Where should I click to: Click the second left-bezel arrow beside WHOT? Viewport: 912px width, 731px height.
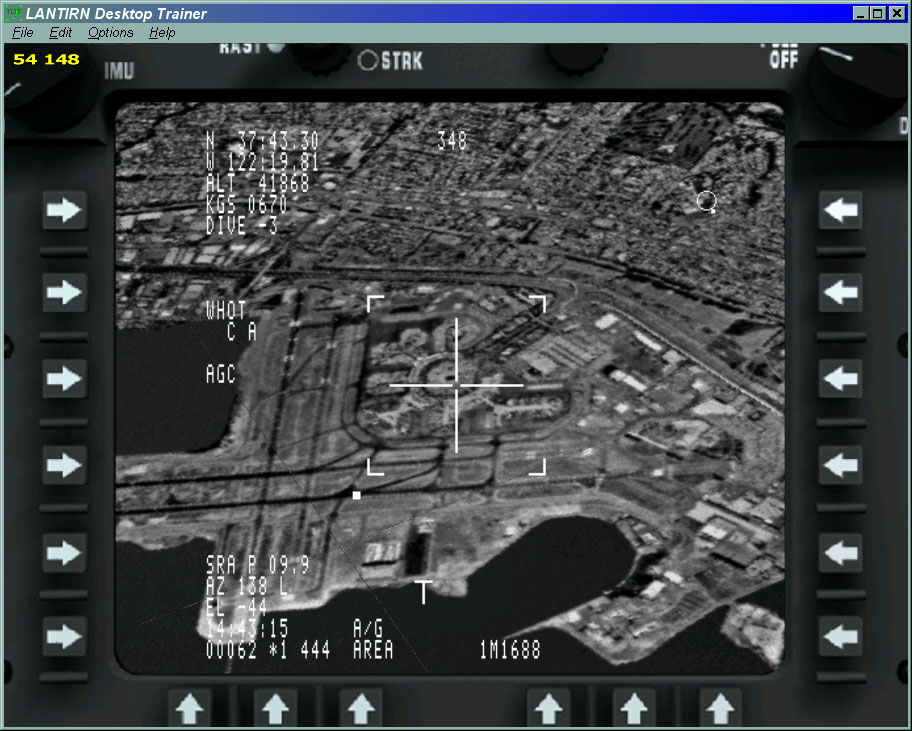64,292
